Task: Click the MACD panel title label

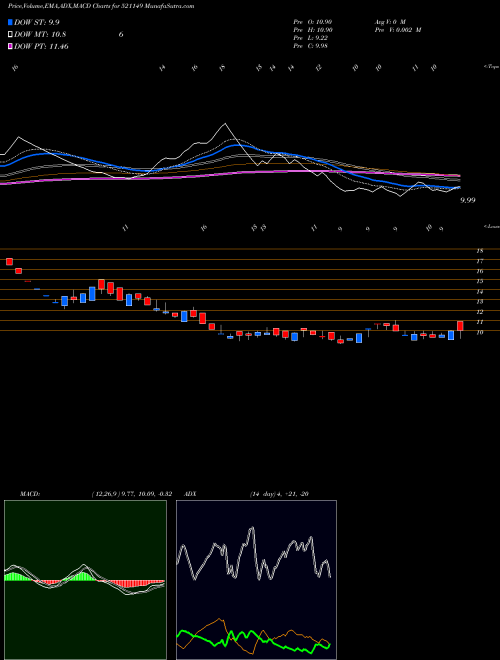Action: [x=29, y=494]
